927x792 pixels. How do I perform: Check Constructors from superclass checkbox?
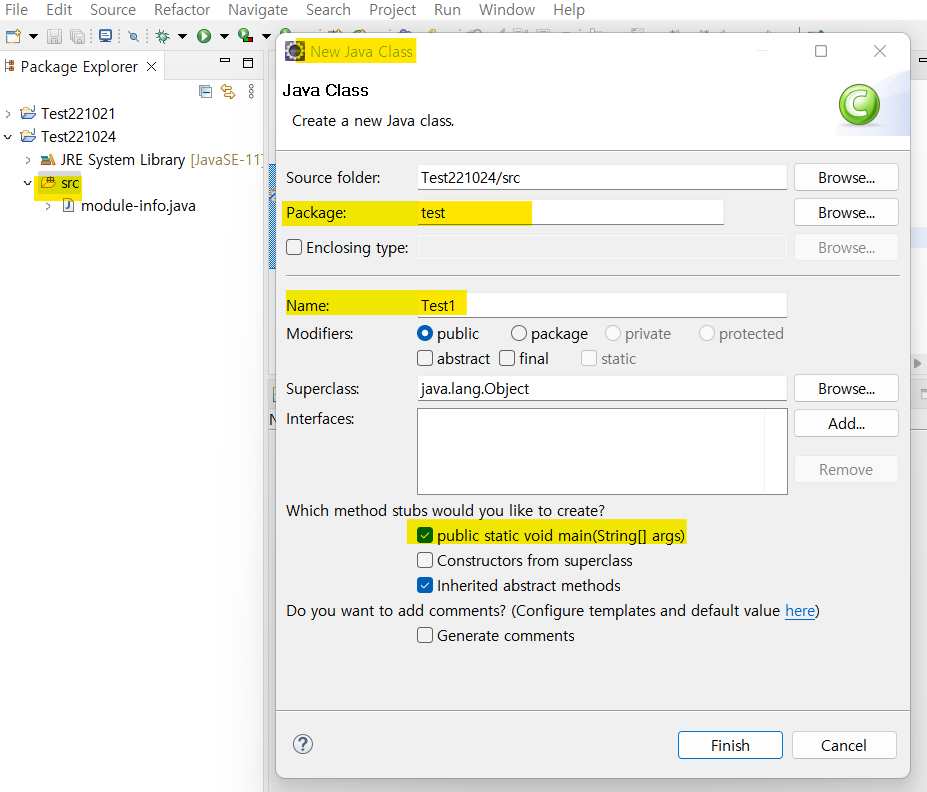coord(424,560)
